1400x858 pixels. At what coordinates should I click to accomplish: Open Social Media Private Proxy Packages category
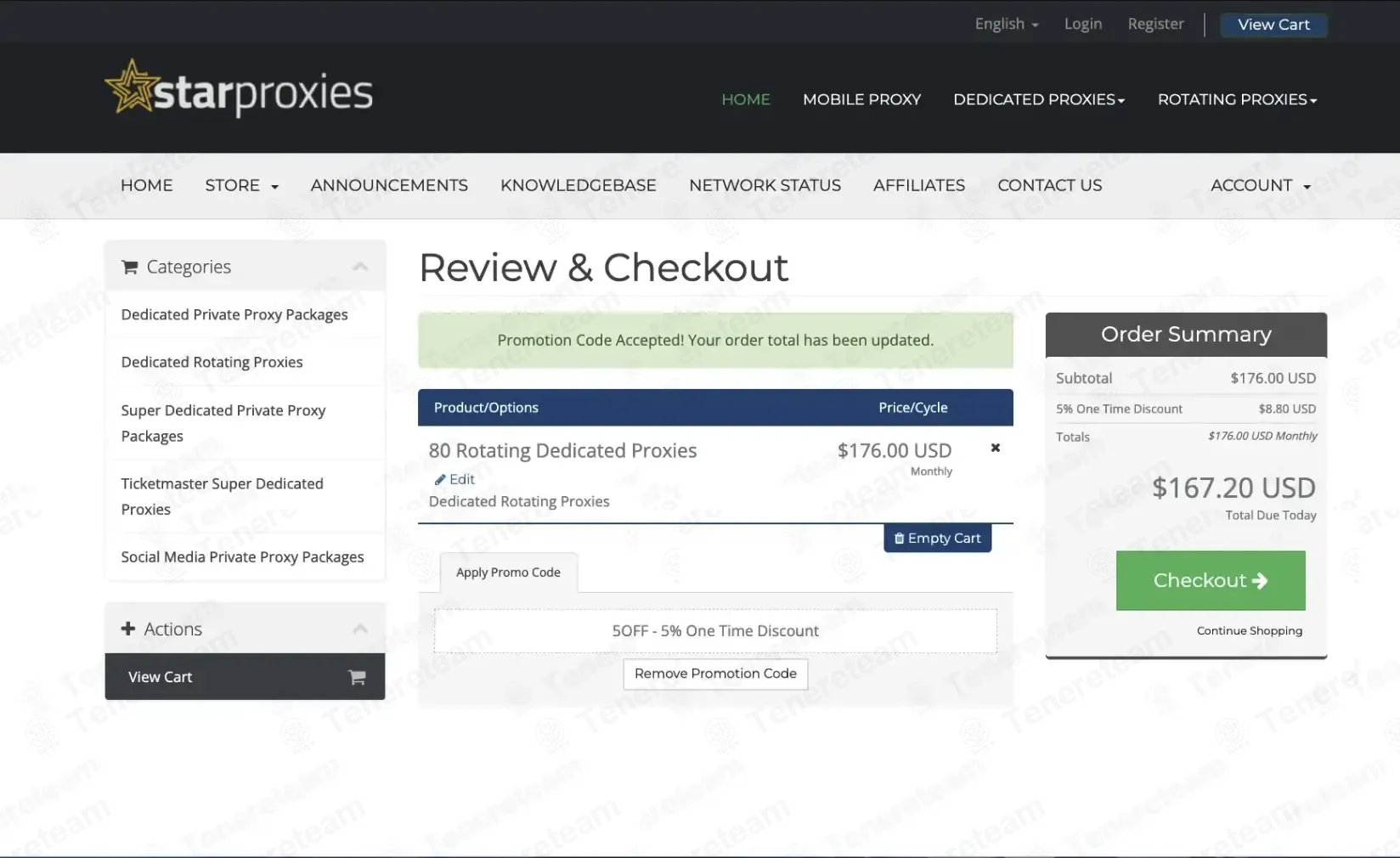tap(245, 556)
